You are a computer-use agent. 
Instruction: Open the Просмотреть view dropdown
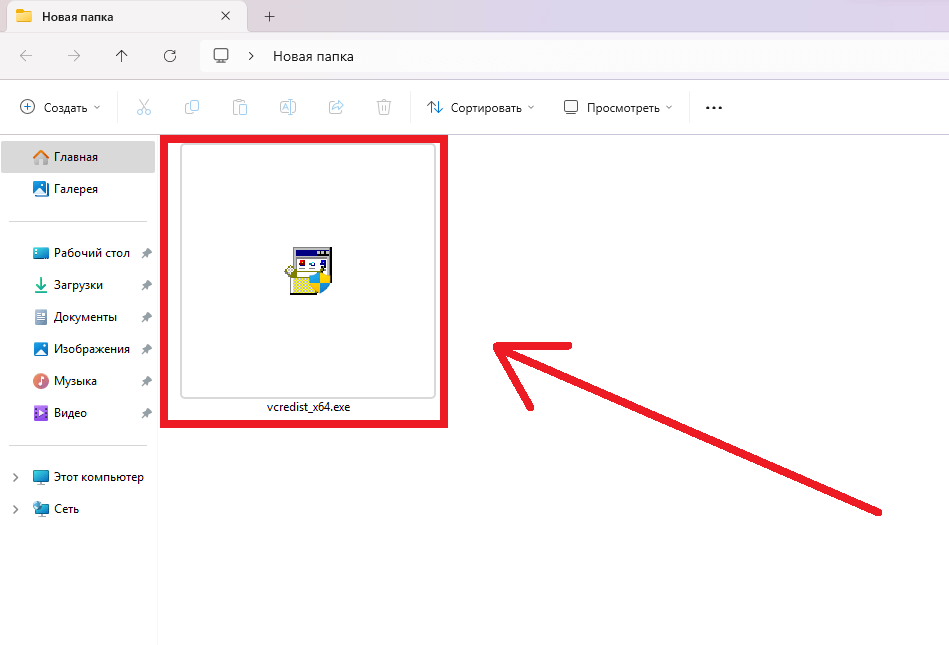point(618,108)
